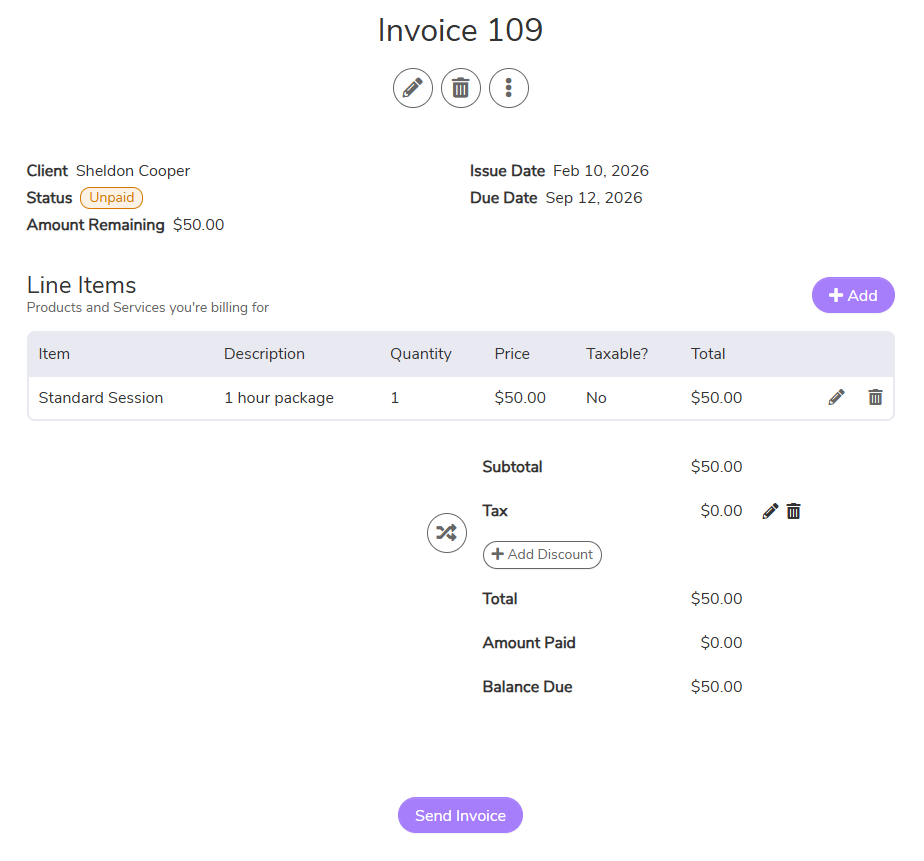Open client Sheldon Cooper
924x861 pixels.
(x=133, y=171)
